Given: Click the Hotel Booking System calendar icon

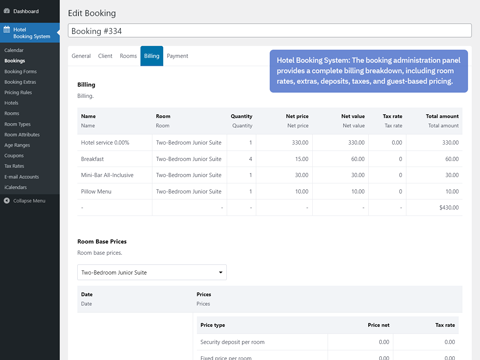Looking at the screenshot, I should [x=7, y=29].
